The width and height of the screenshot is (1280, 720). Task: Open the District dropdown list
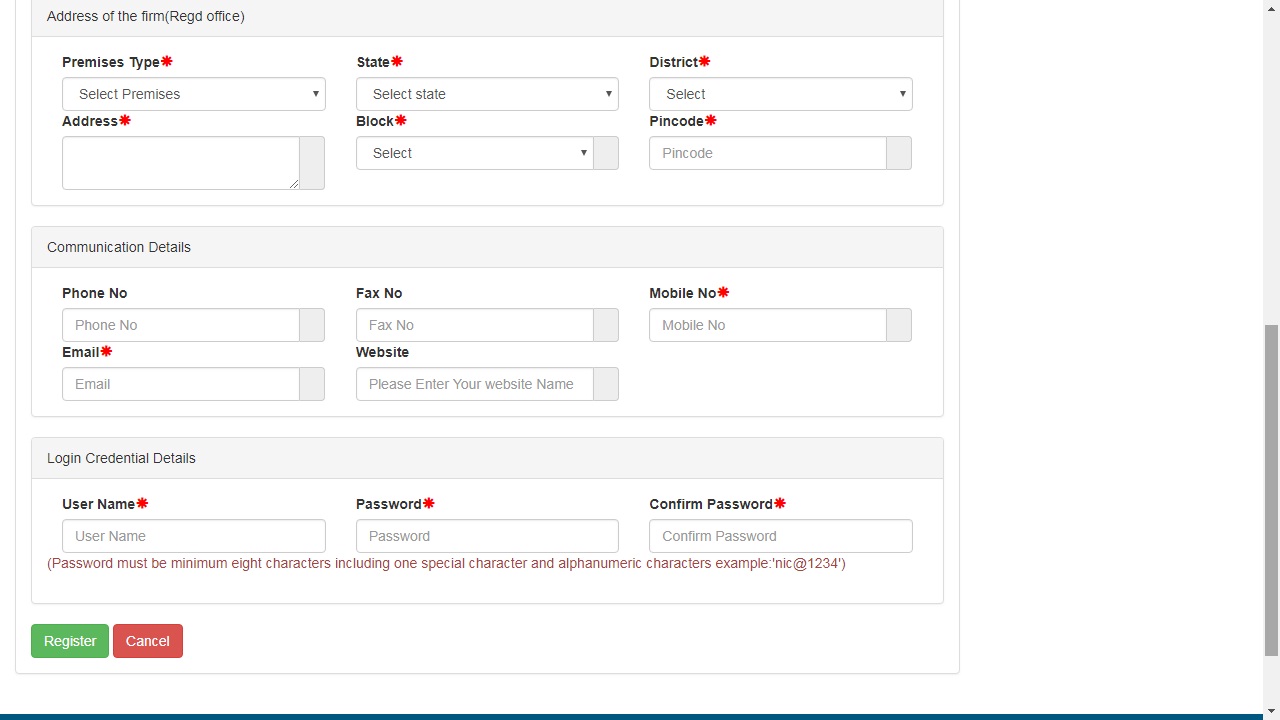[x=780, y=94]
